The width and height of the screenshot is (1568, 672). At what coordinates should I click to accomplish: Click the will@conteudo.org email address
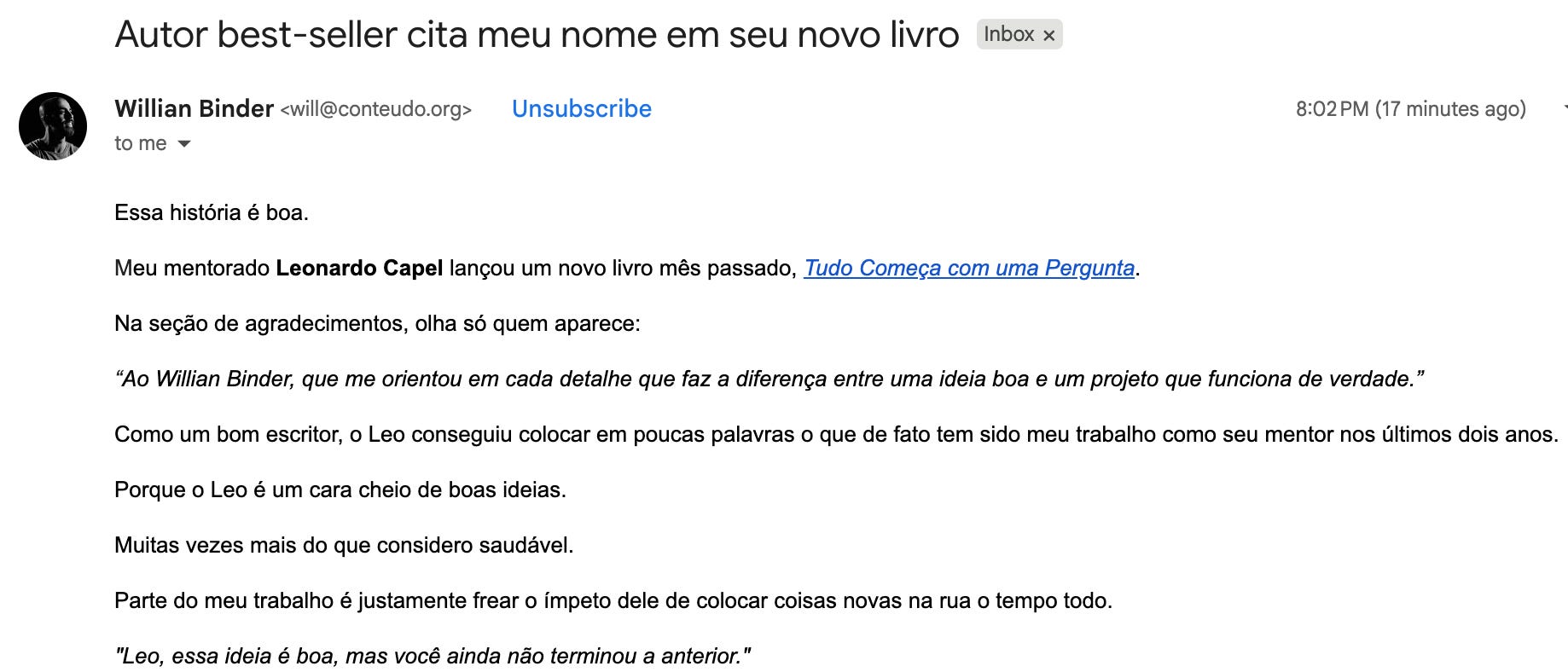pos(375,110)
